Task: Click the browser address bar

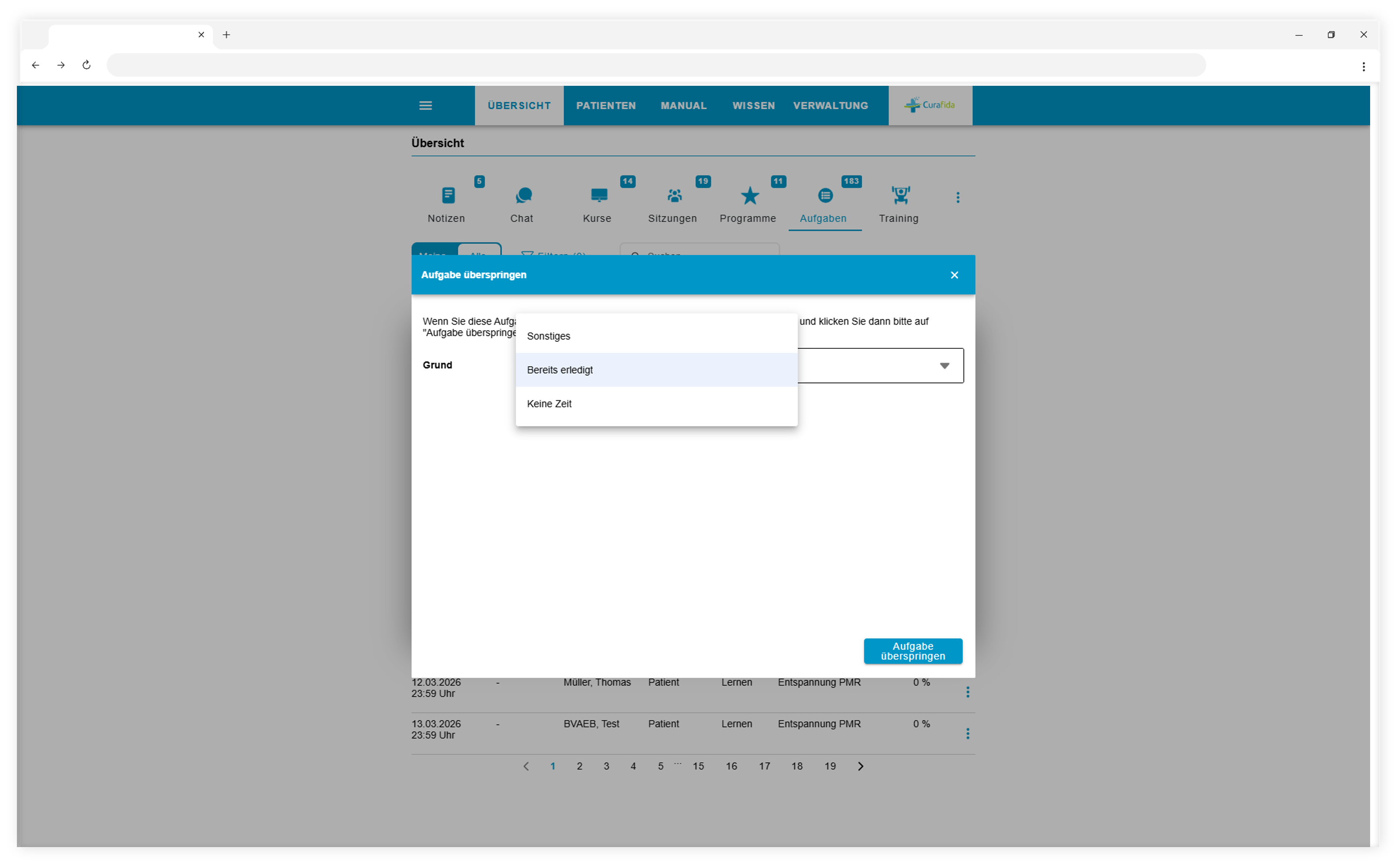Action: point(656,65)
